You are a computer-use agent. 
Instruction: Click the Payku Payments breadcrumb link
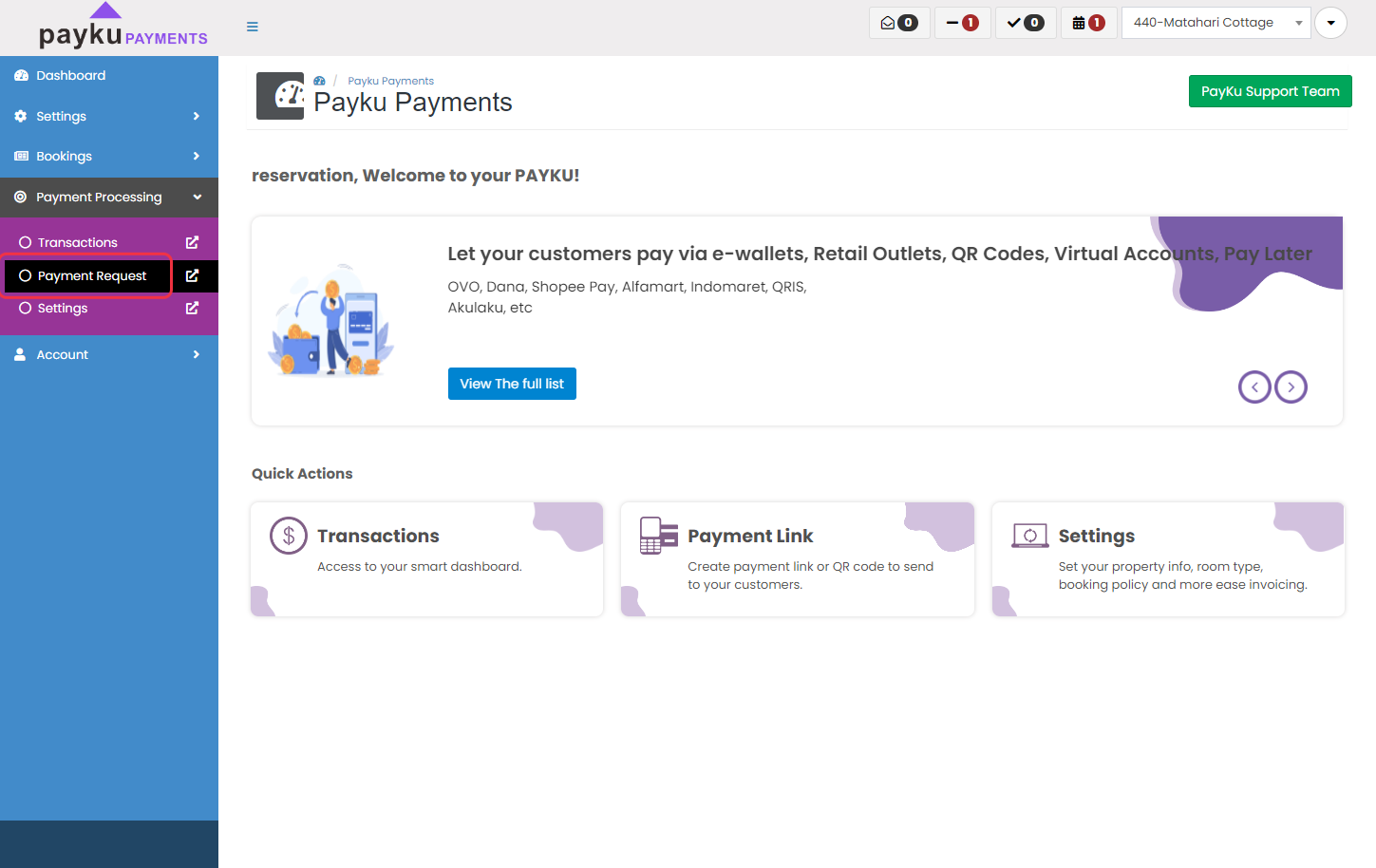click(390, 81)
